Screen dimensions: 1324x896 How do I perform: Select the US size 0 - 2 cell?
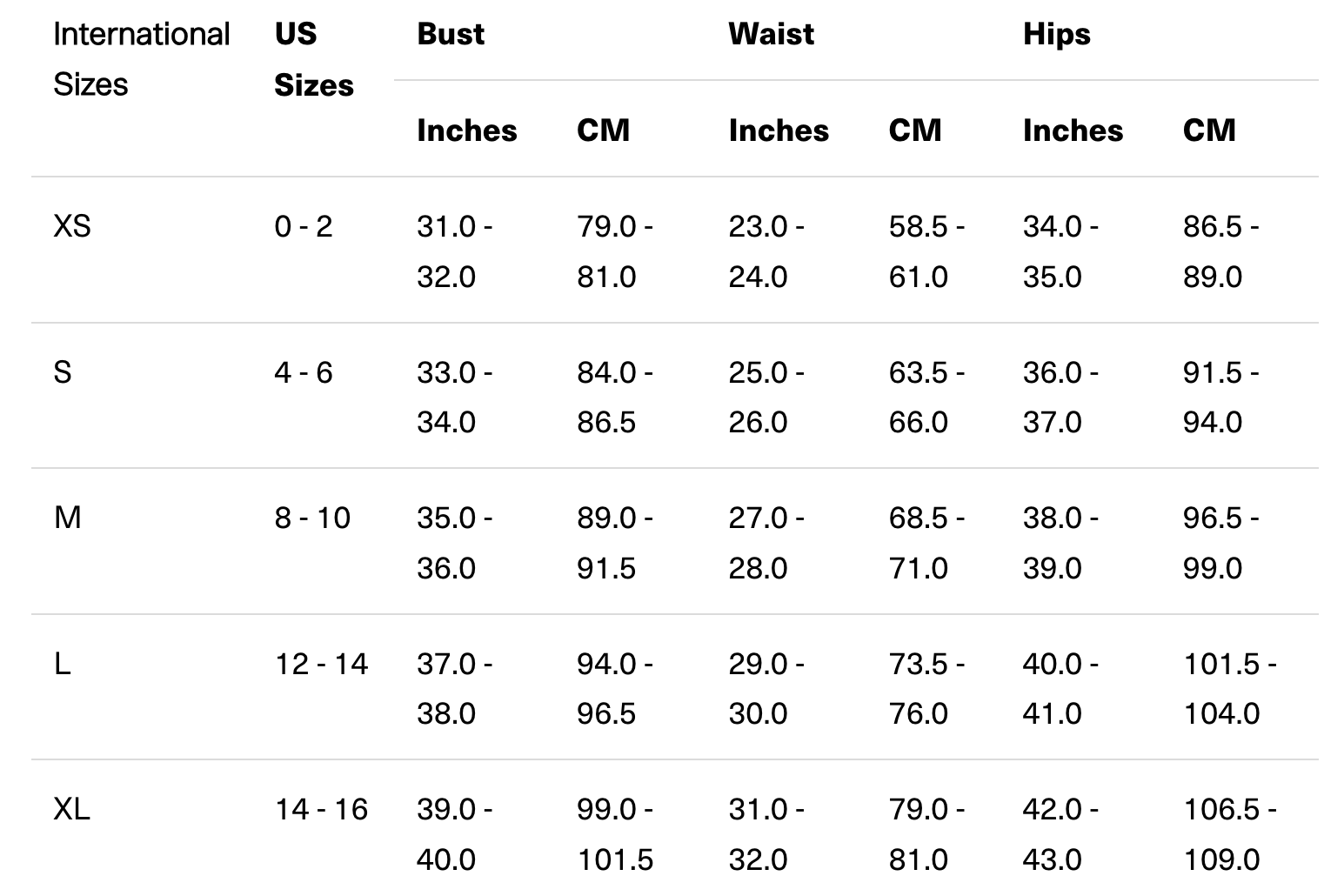(x=304, y=226)
